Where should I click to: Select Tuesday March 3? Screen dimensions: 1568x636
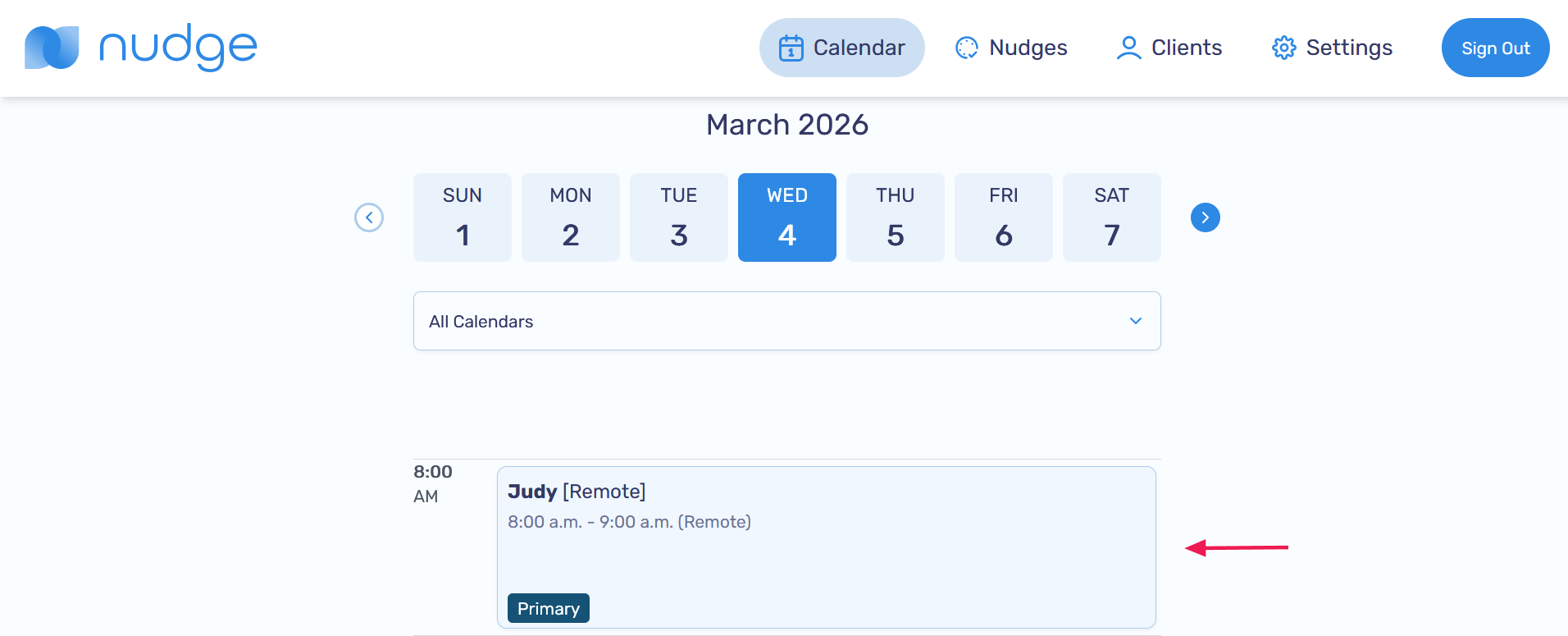point(679,217)
